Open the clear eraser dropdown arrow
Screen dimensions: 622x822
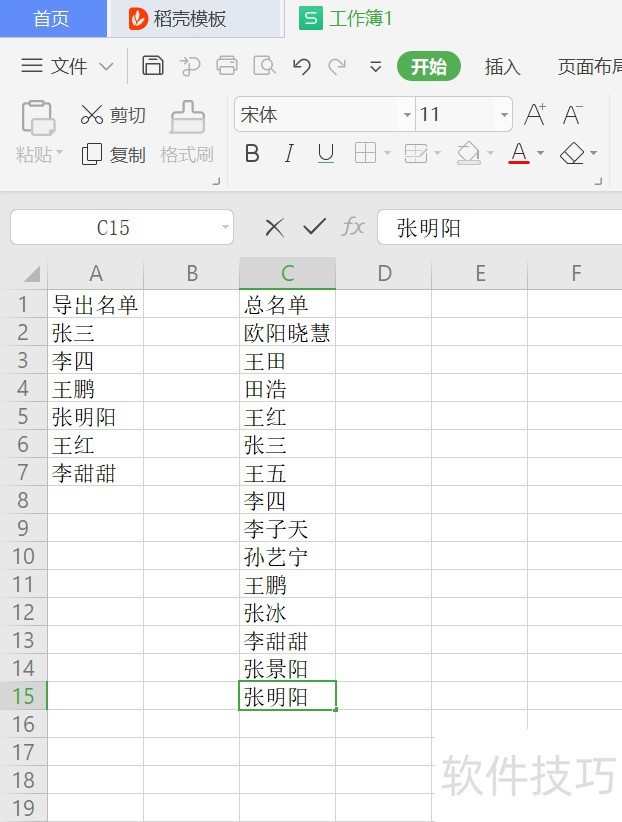click(594, 153)
